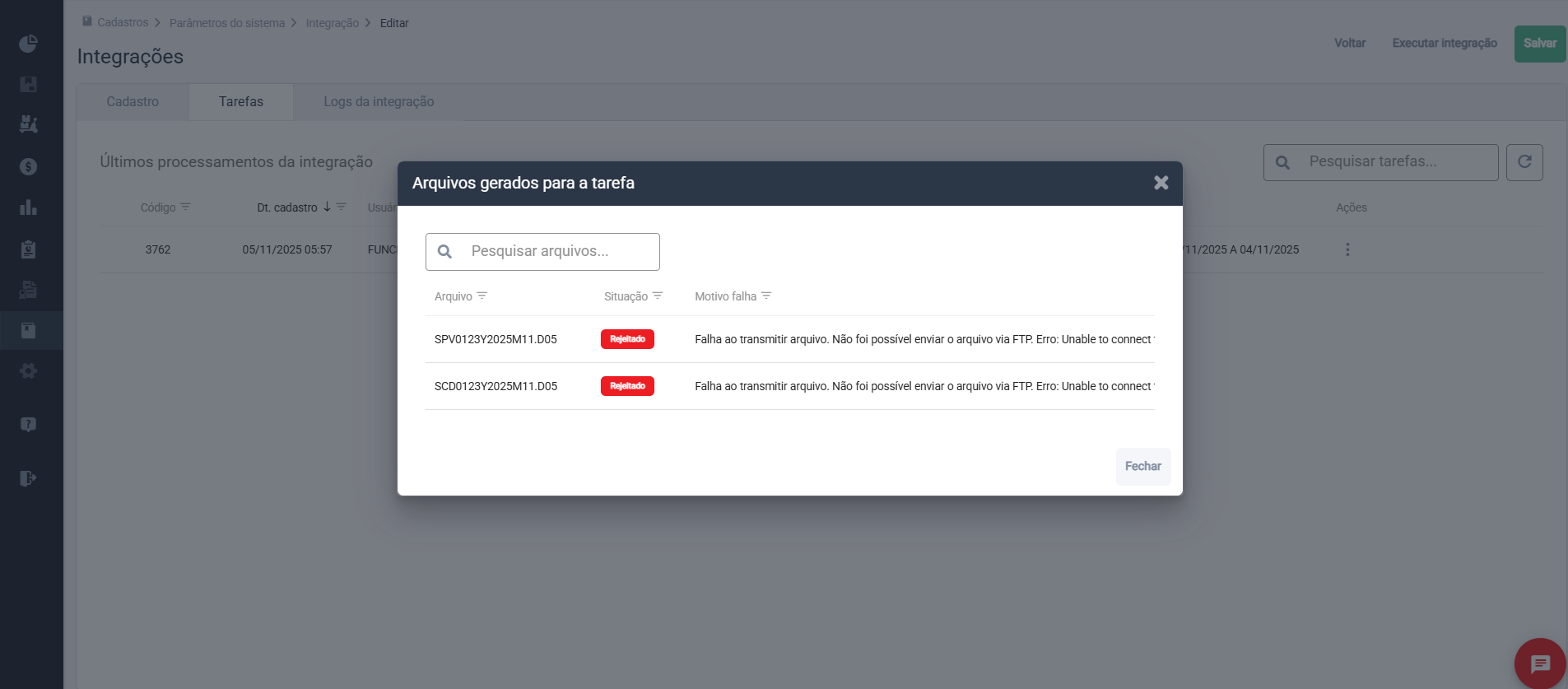Screen dimensions: 1568x689
Task: Click the refresh tasks icon button
Action: tap(1524, 162)
